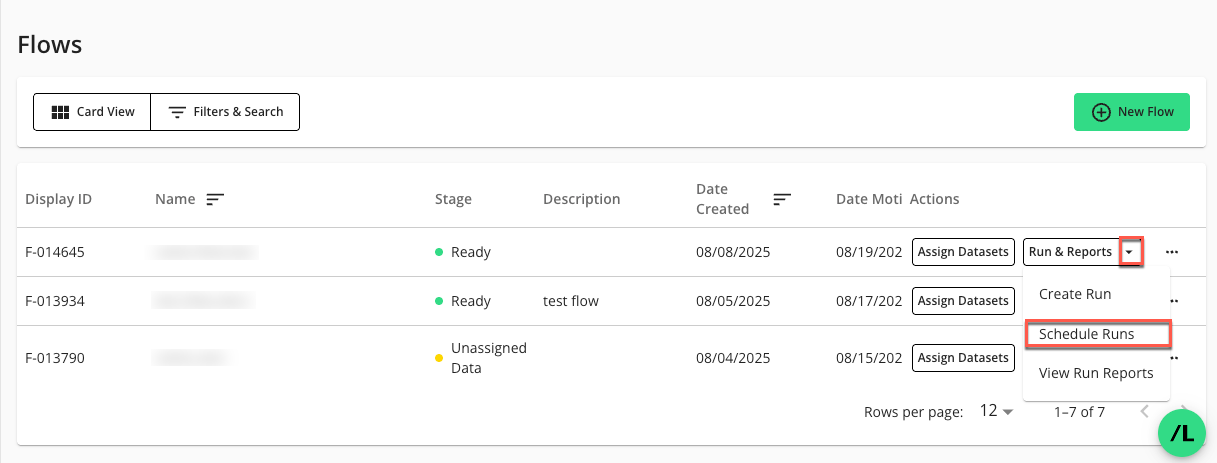Open Filters & Search panel
Image resolution: width=1217 pixels, height=463 pixels.
225,112
